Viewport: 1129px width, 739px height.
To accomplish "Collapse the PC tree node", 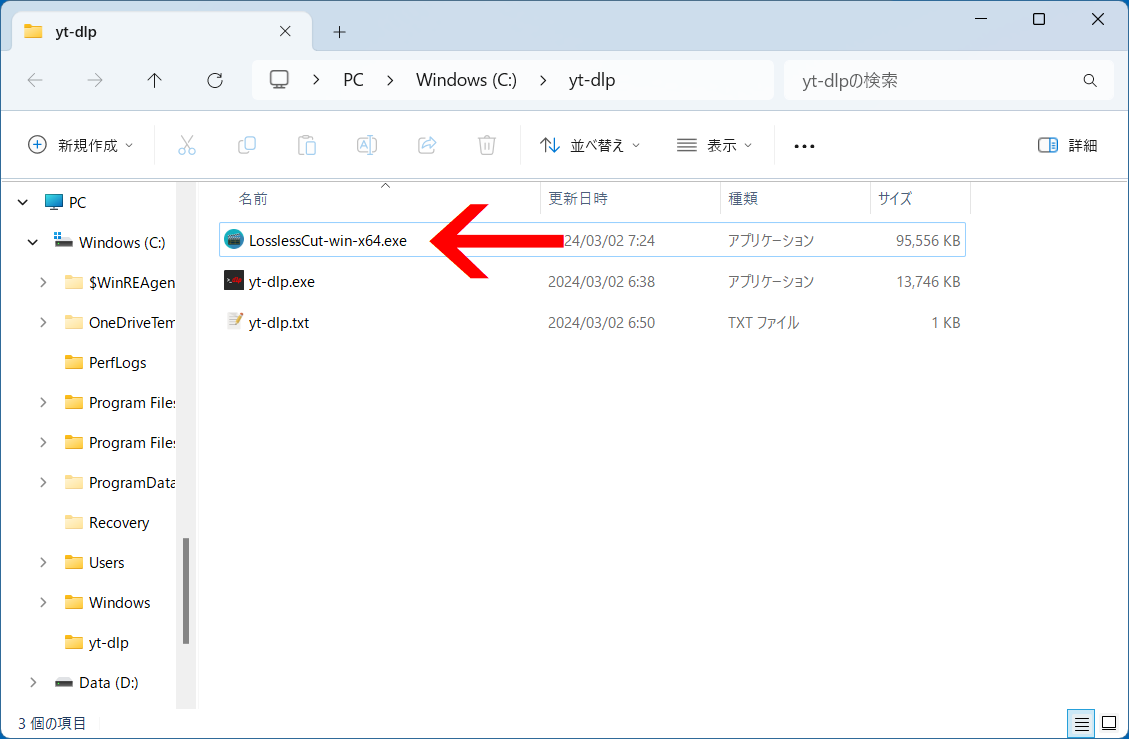I will point(23,202).
